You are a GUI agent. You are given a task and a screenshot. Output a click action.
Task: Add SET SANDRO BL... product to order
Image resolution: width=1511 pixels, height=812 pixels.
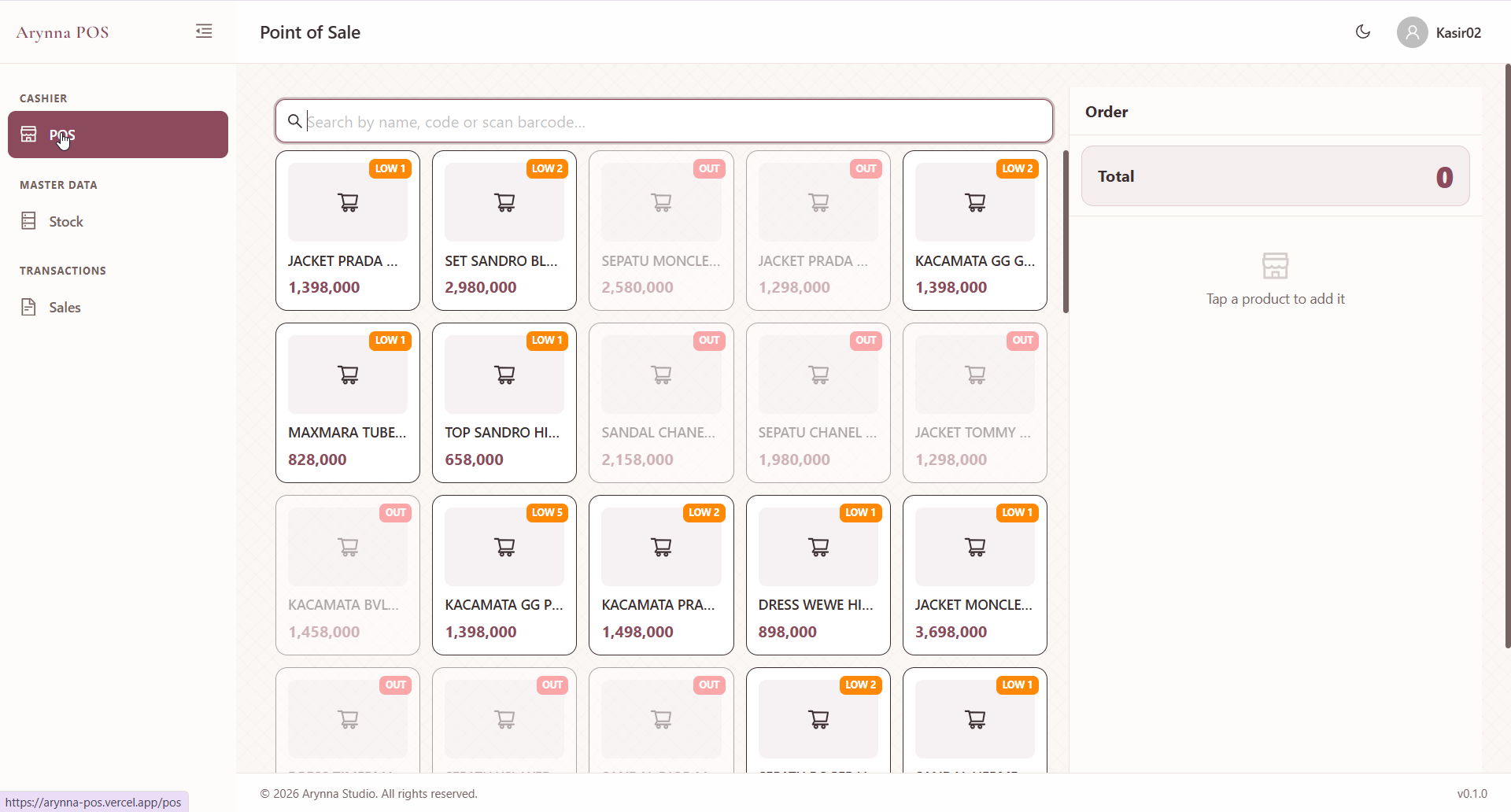click(x=504, y=231)
